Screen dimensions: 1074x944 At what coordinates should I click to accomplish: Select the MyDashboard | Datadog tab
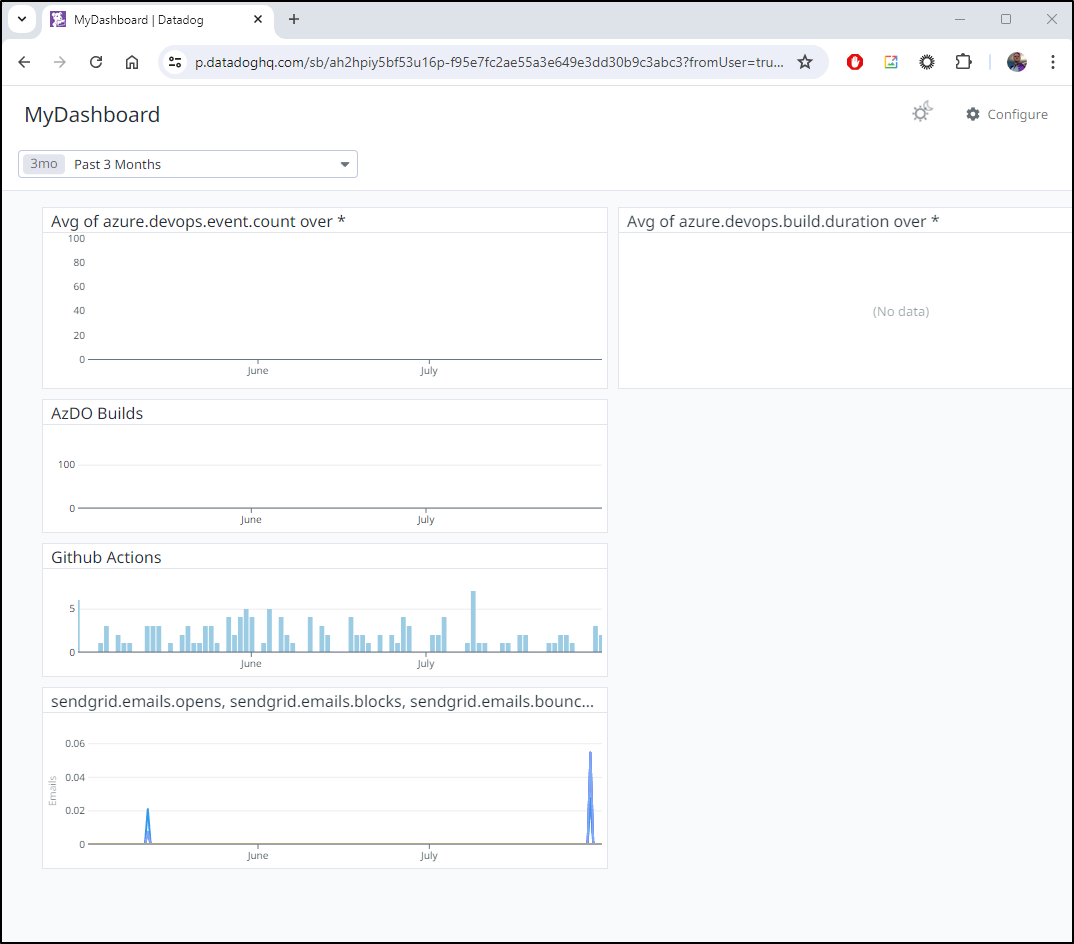pyautogui.click(x=158, y=20)
